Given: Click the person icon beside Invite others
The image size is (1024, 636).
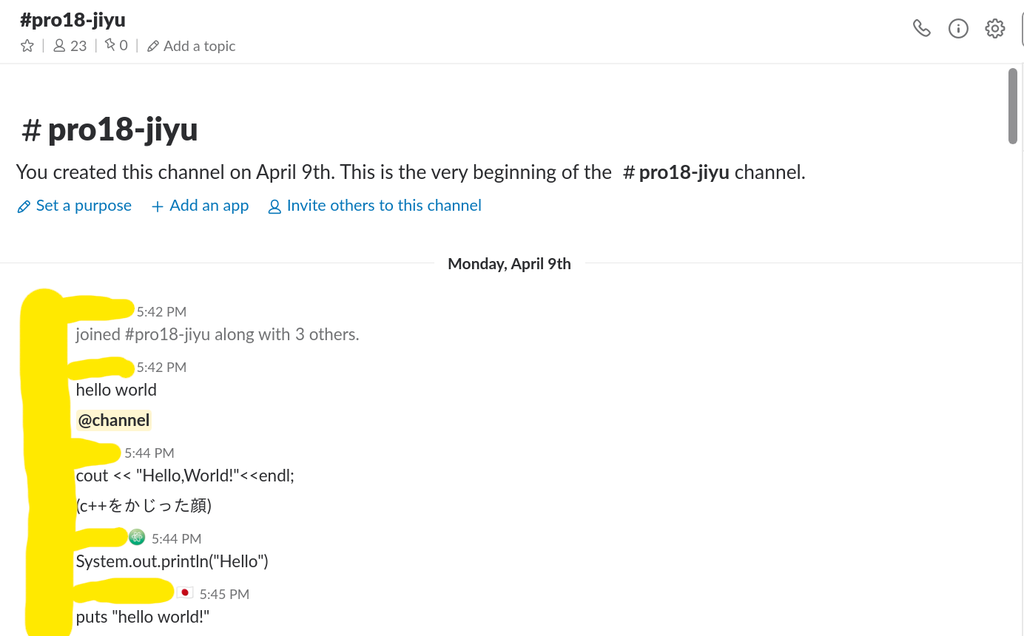Looking at the screenshot, I should pyautogui.click(x=275, y=207).
